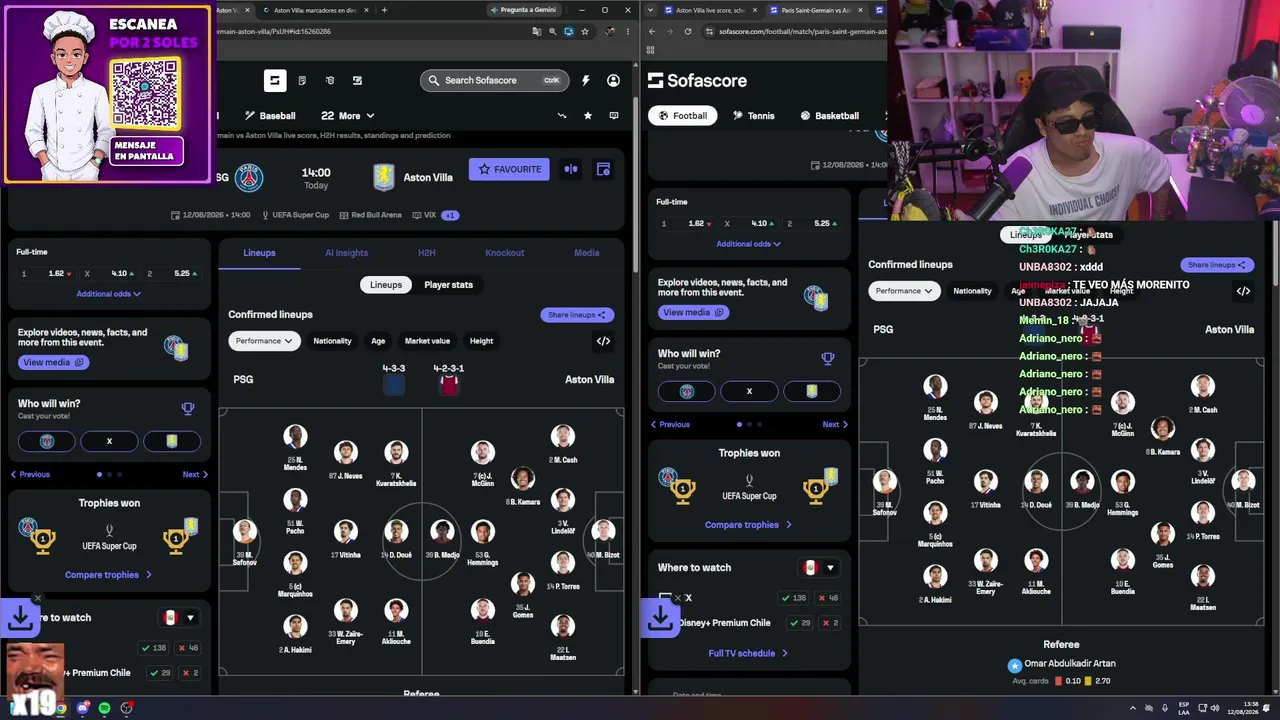The width and height of the screenshot is (1280, 720).
Task: Expand Additional odds in the left window
Action: [x=109, y=294]
